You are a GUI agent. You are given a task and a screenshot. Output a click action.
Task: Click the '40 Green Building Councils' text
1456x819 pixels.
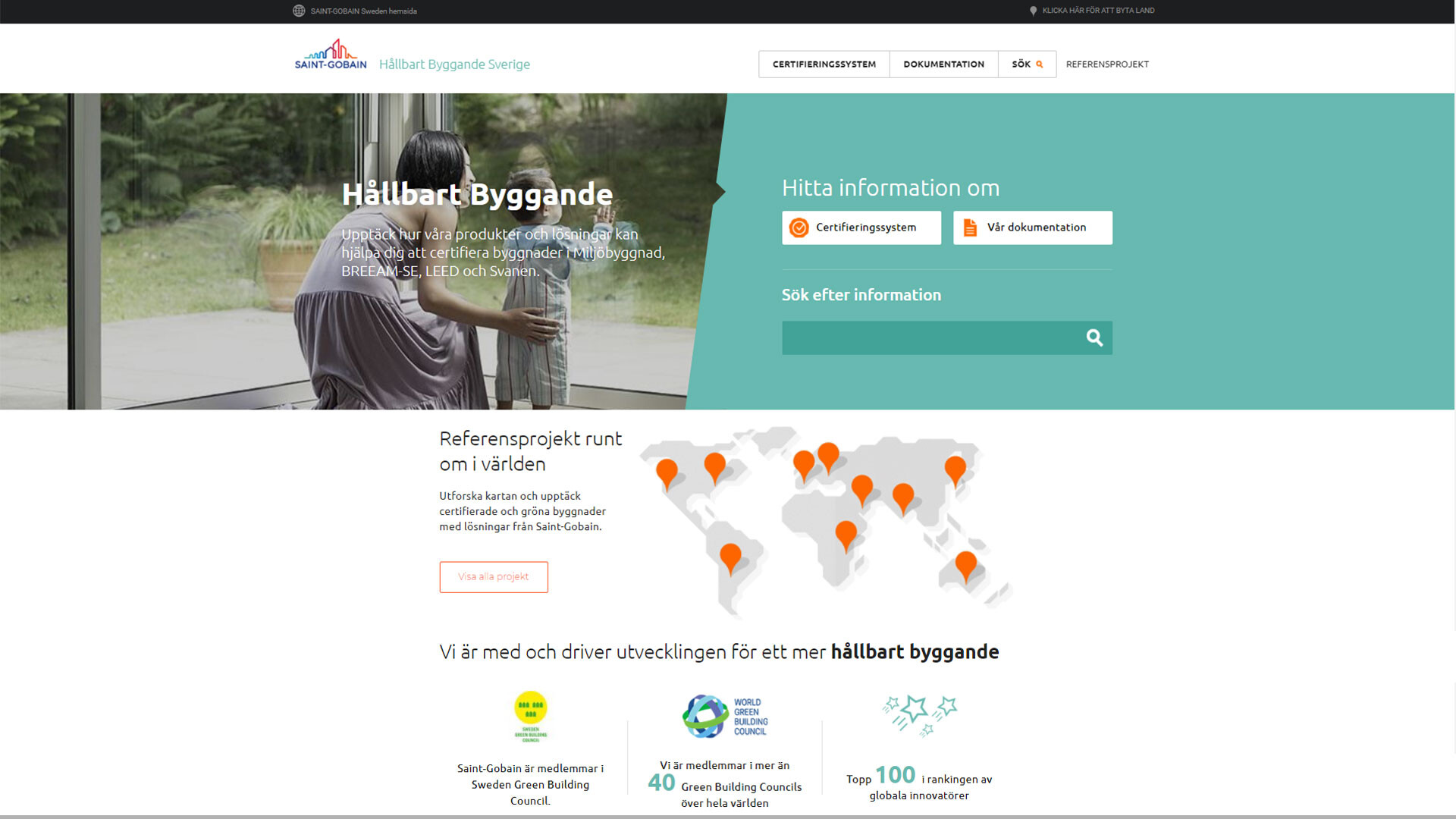pyautogui.click(x=725, y=783)
